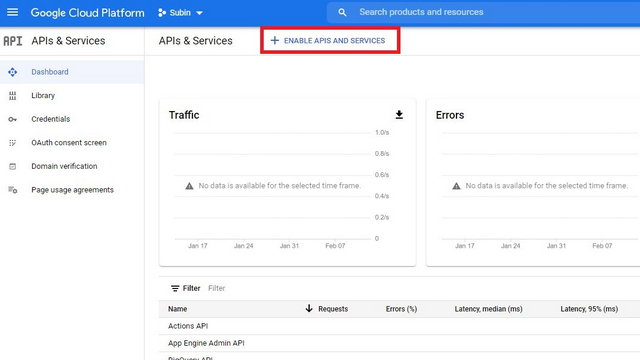This screenshot has width=640, height=360.
Task: Click the API logo icon in sidebar header
Action: pyautogui.click(x=13, y=41)
